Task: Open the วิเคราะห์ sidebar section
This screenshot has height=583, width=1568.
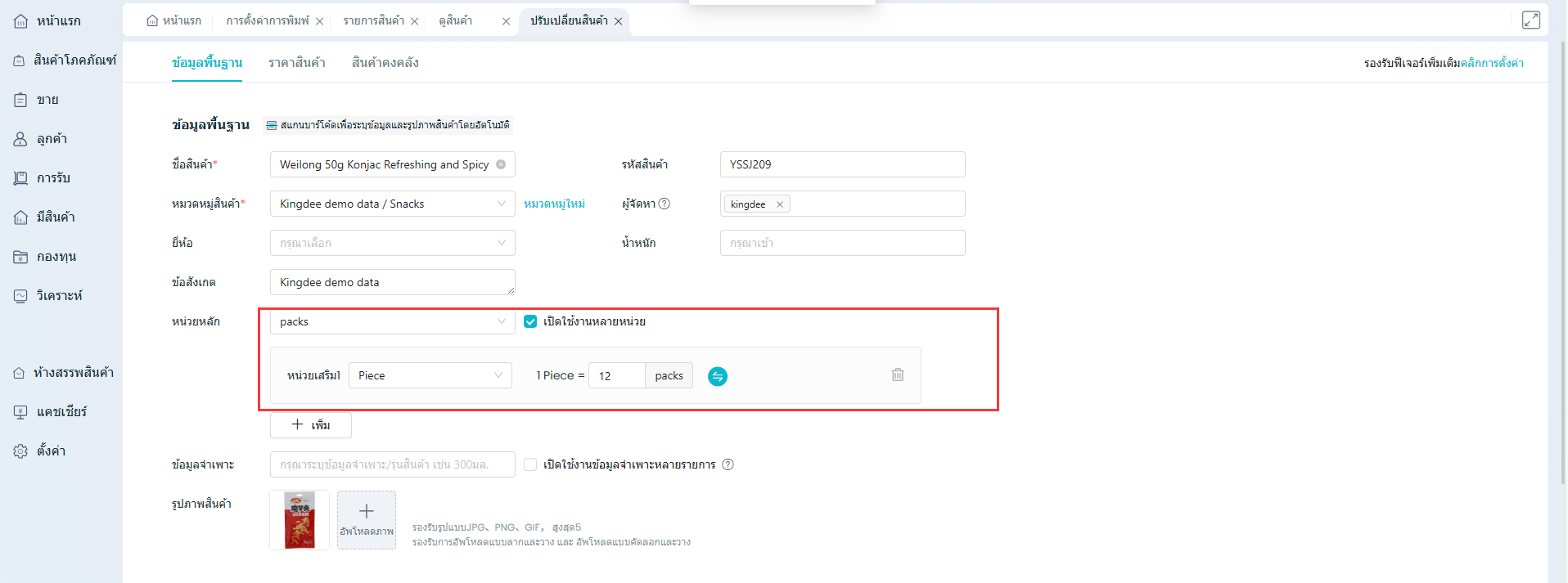Action: point(59,296)
